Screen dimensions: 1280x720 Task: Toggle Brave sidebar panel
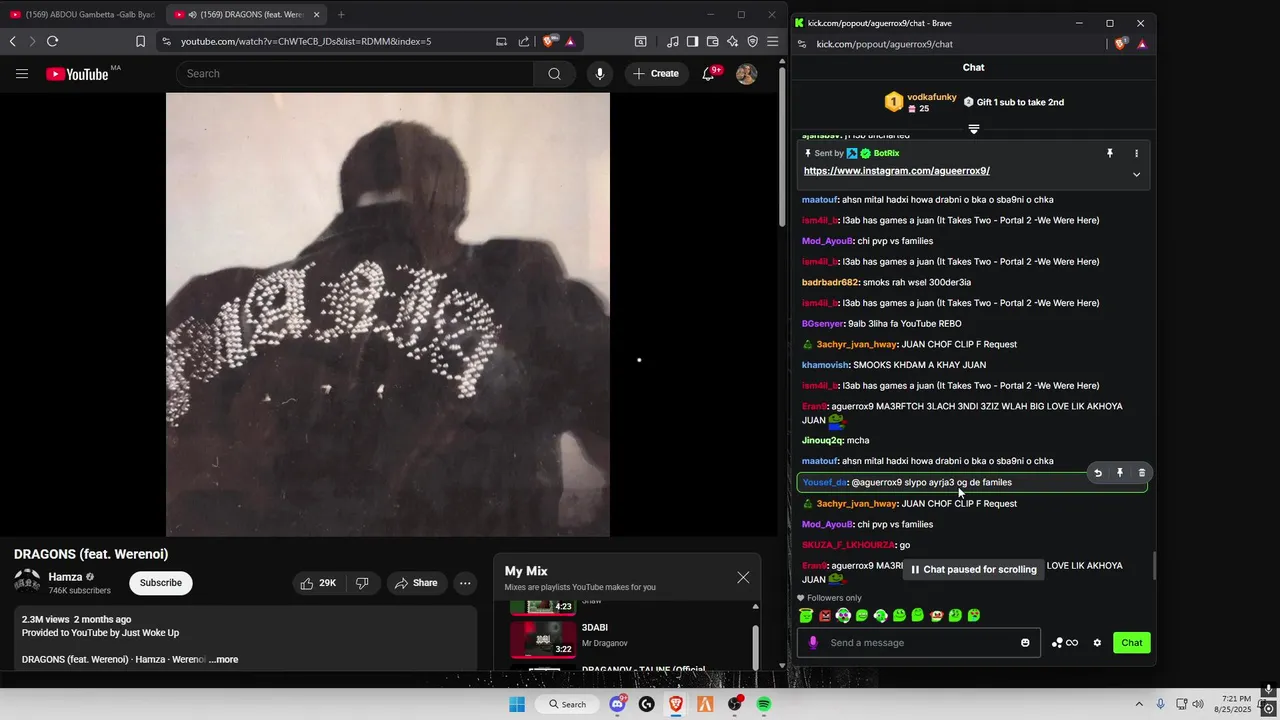coord(692,41)
